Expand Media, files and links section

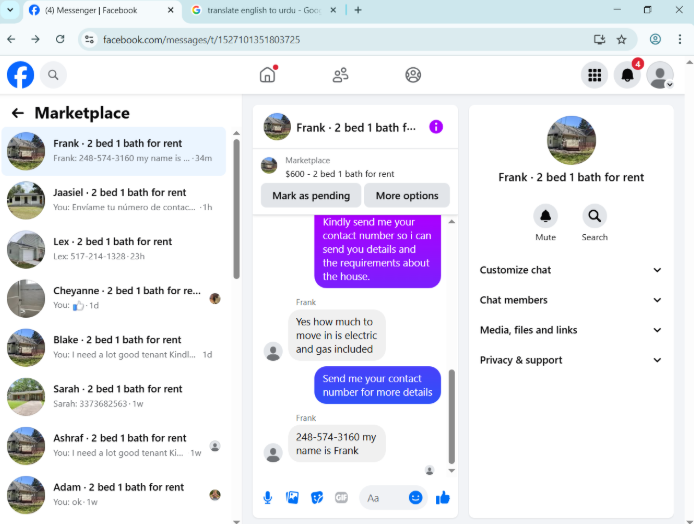pos(571,330)
